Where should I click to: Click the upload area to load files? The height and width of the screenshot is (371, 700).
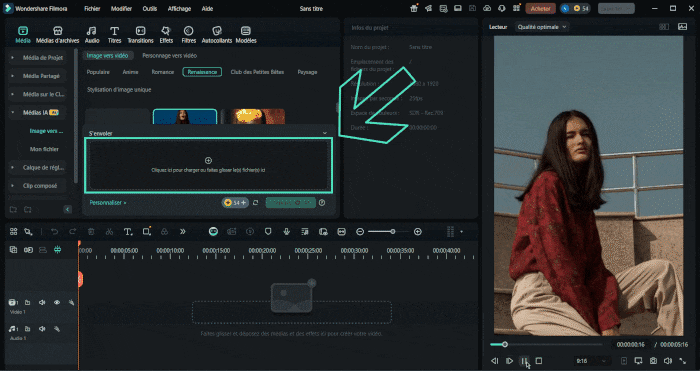click(x=208, y=165)
